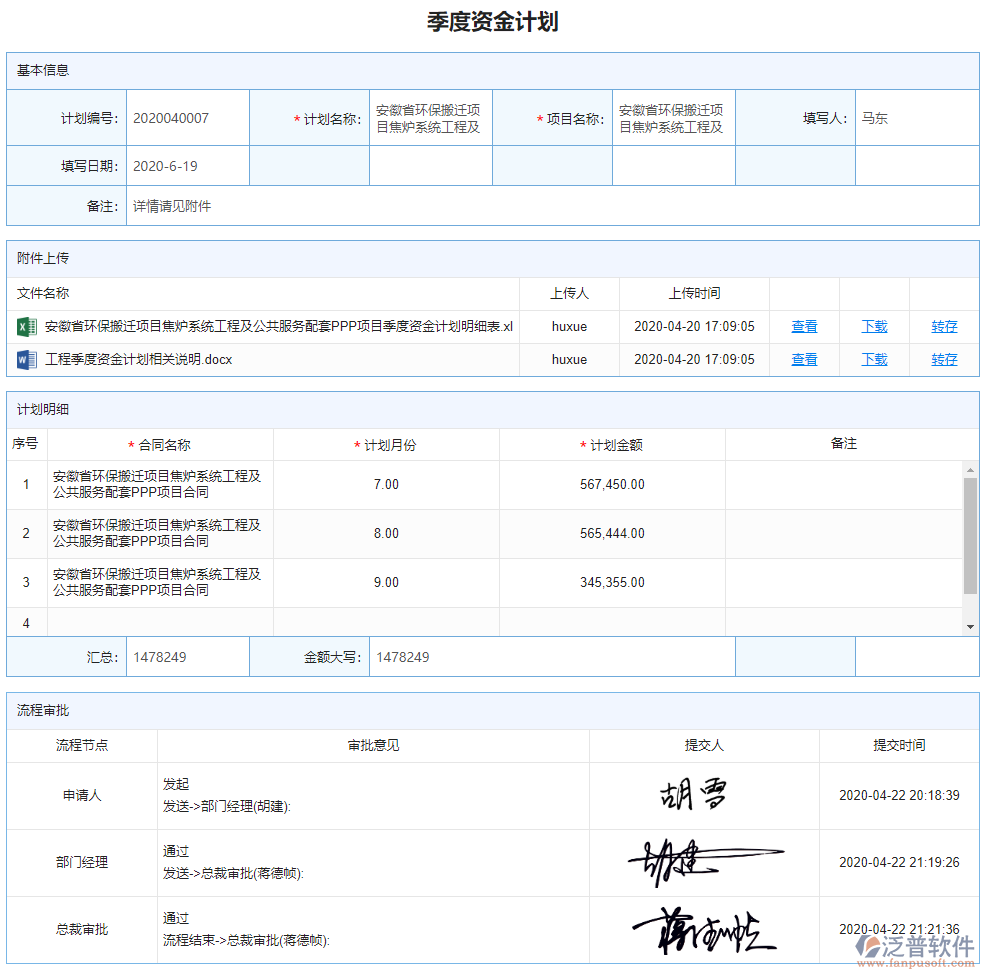
Task: 下载 the Excel 季度资金计划明细表 file
Action: point(873,326)
